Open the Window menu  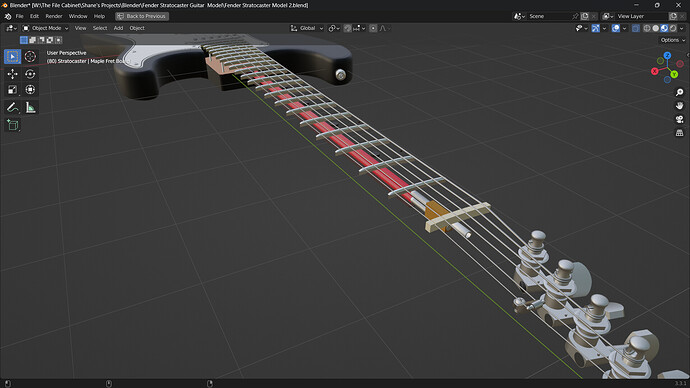tap(78, 16)
